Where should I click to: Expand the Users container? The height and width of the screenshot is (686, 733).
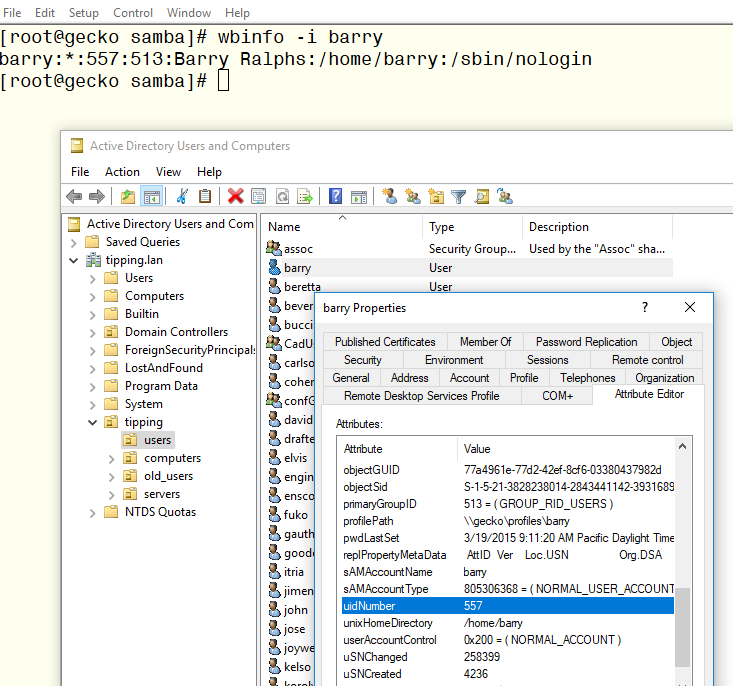pos(93,279)
